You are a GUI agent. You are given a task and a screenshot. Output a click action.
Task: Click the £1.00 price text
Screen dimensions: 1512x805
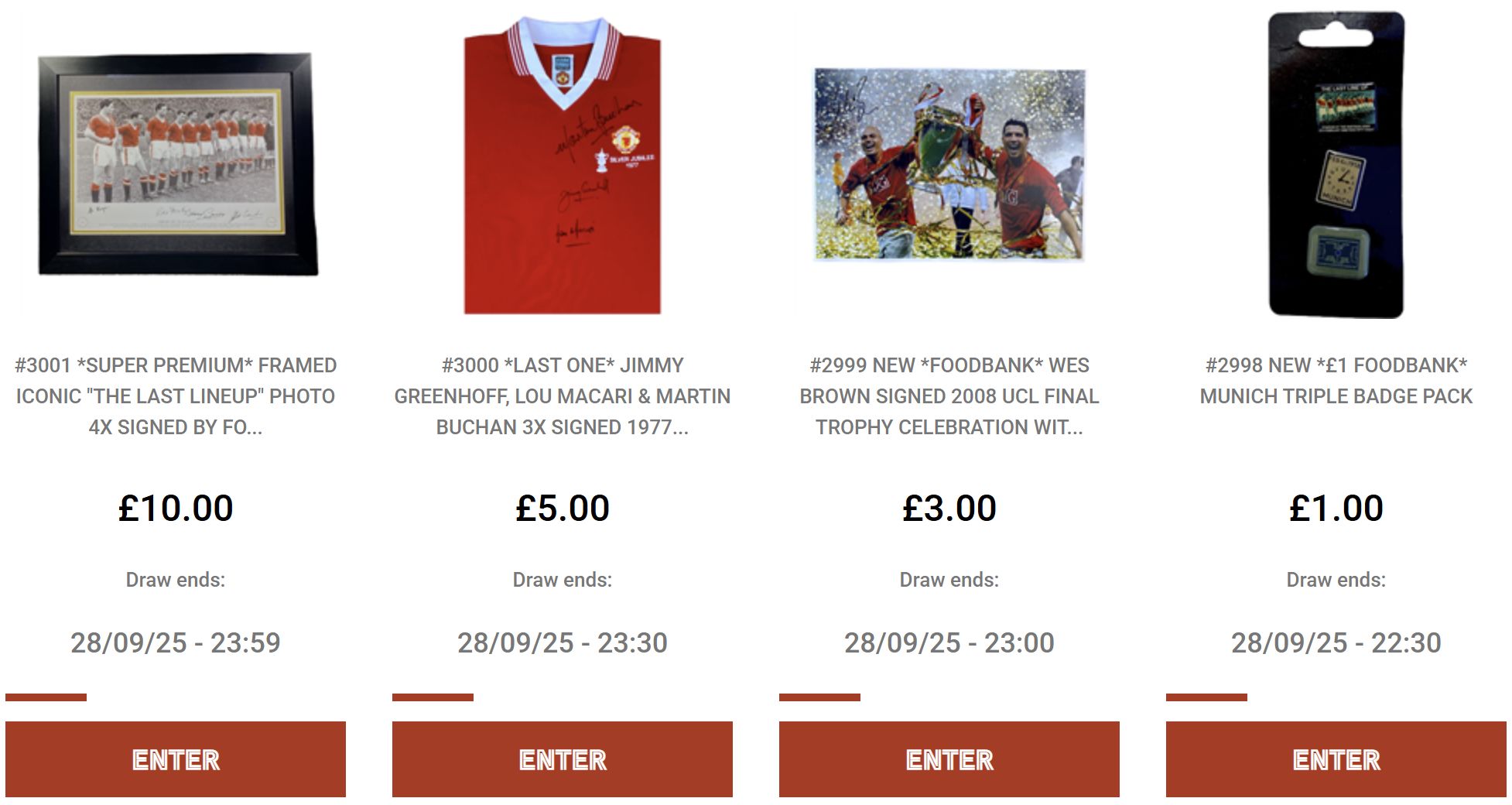(x=1336, y=509)
